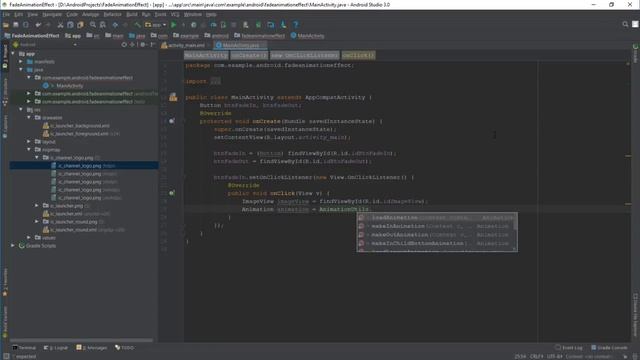Open the Terminal tool window
Screen dimensions: 640x360
(24, 348)
